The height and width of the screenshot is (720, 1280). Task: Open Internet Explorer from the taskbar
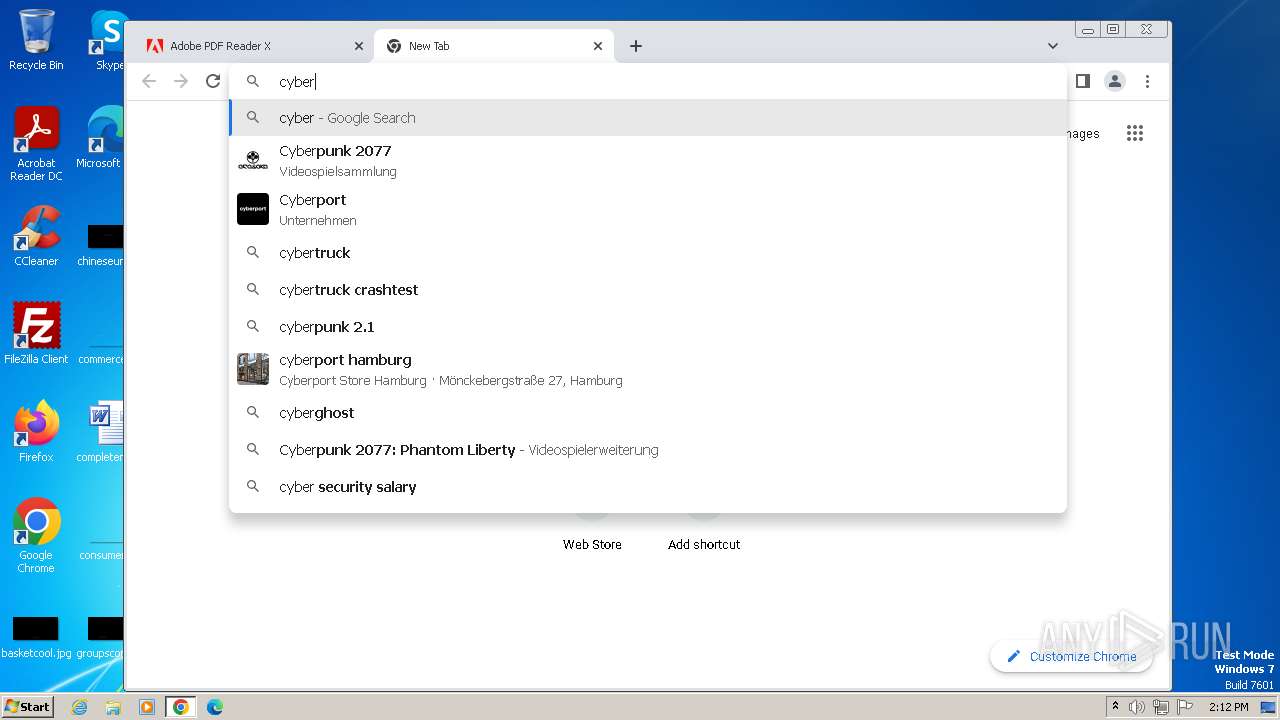pos(79,707)
